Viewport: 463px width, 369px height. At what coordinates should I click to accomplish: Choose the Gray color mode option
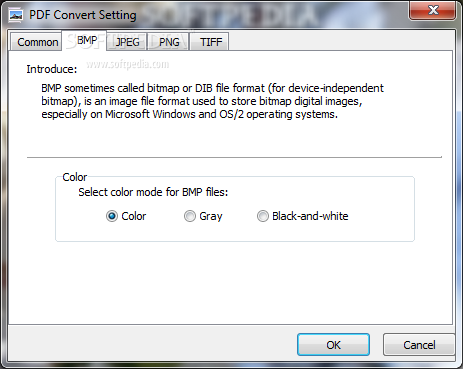tap(190, 216)
